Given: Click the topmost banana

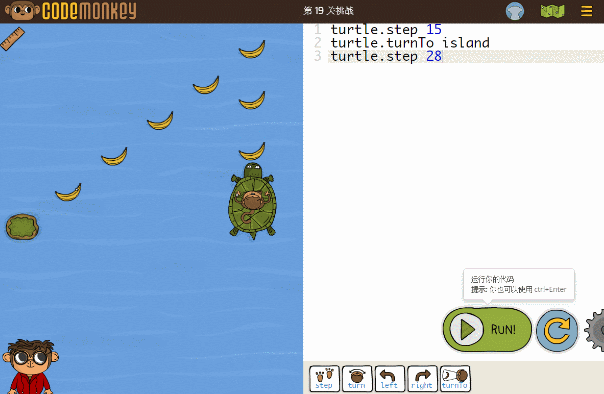Looking at the screenshot, I should point(252,50).
